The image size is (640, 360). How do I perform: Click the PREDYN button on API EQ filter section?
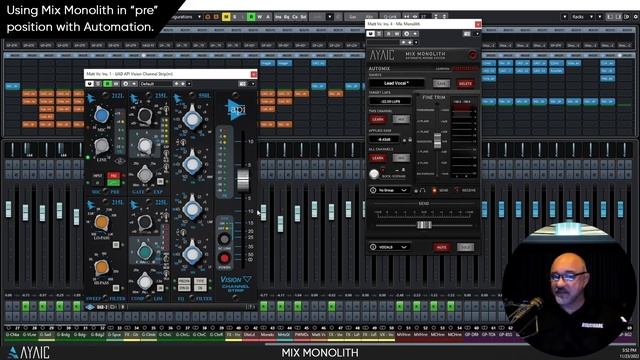tap(184, 282)
